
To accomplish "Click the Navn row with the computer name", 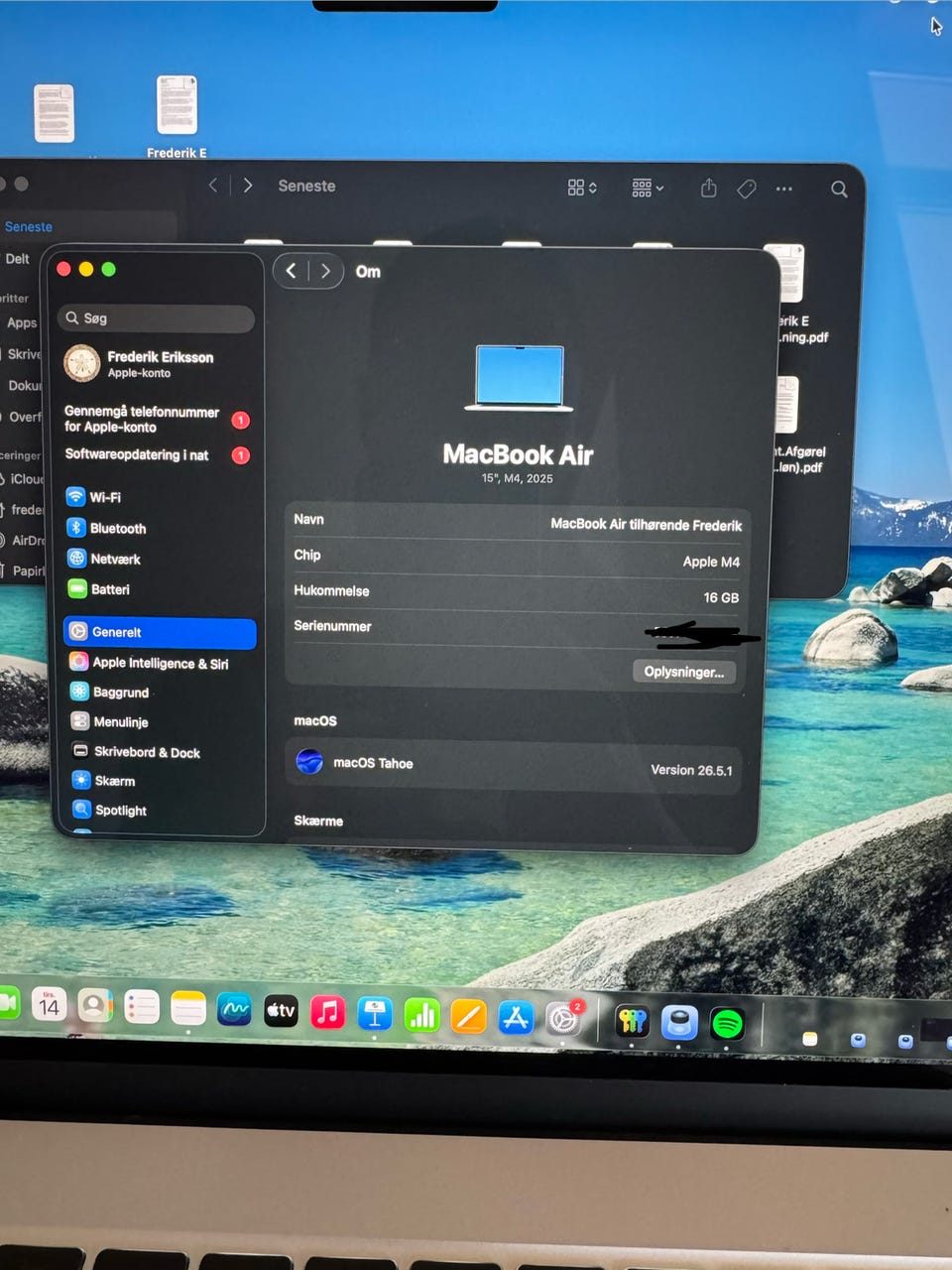I will point(516,521).
